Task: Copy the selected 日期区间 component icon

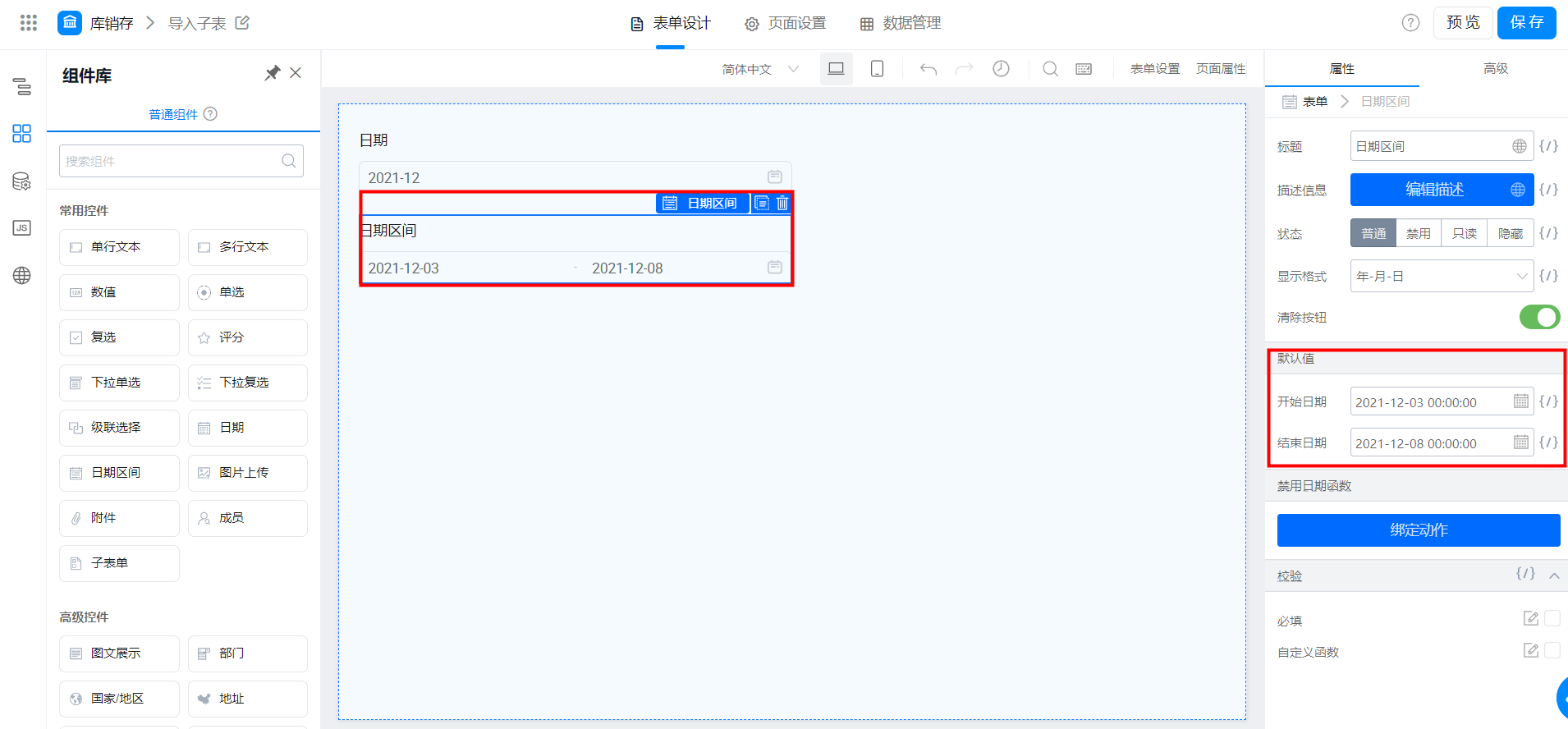Action: pos(762,203)
